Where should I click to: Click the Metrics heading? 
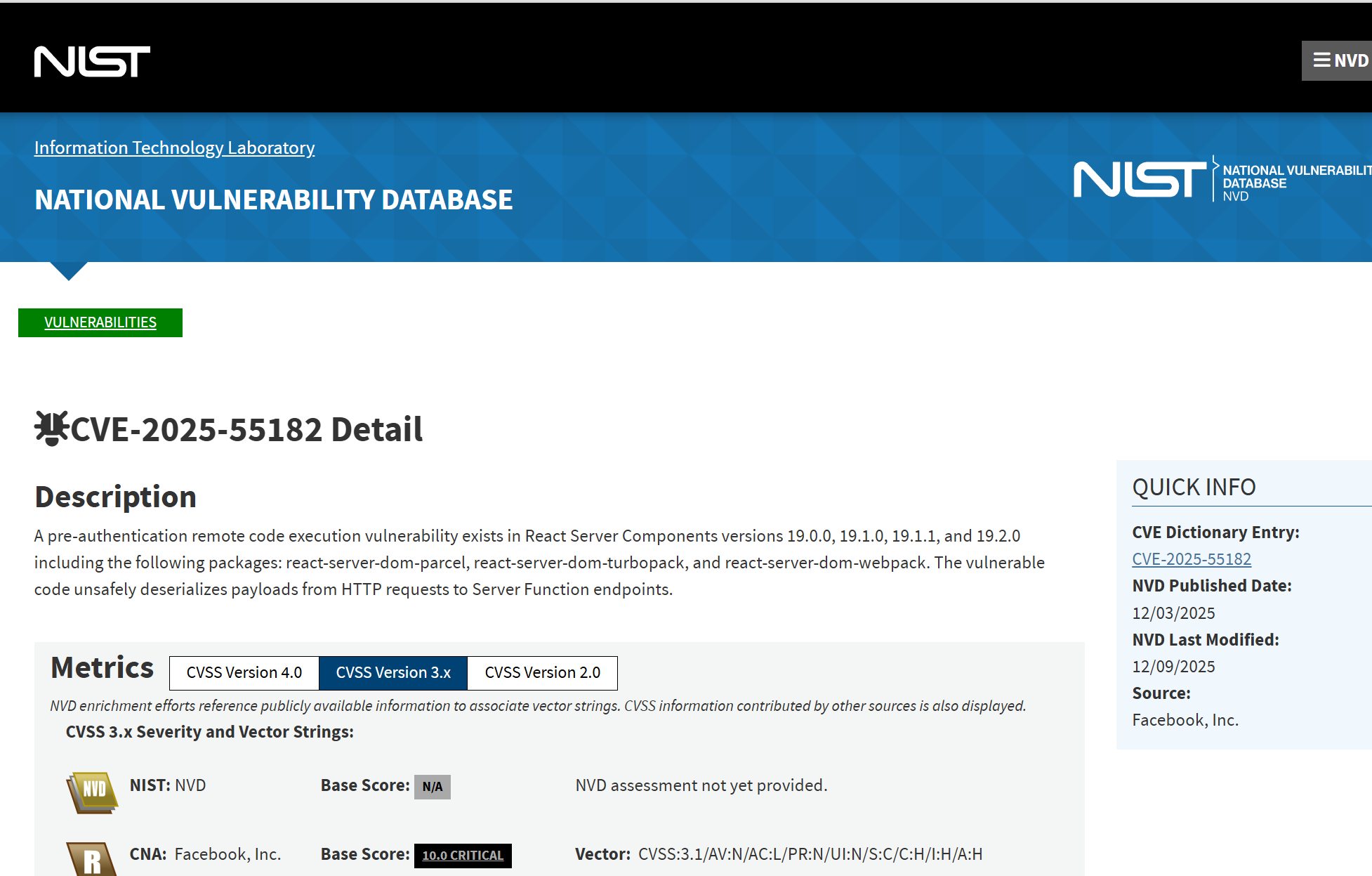103,667
